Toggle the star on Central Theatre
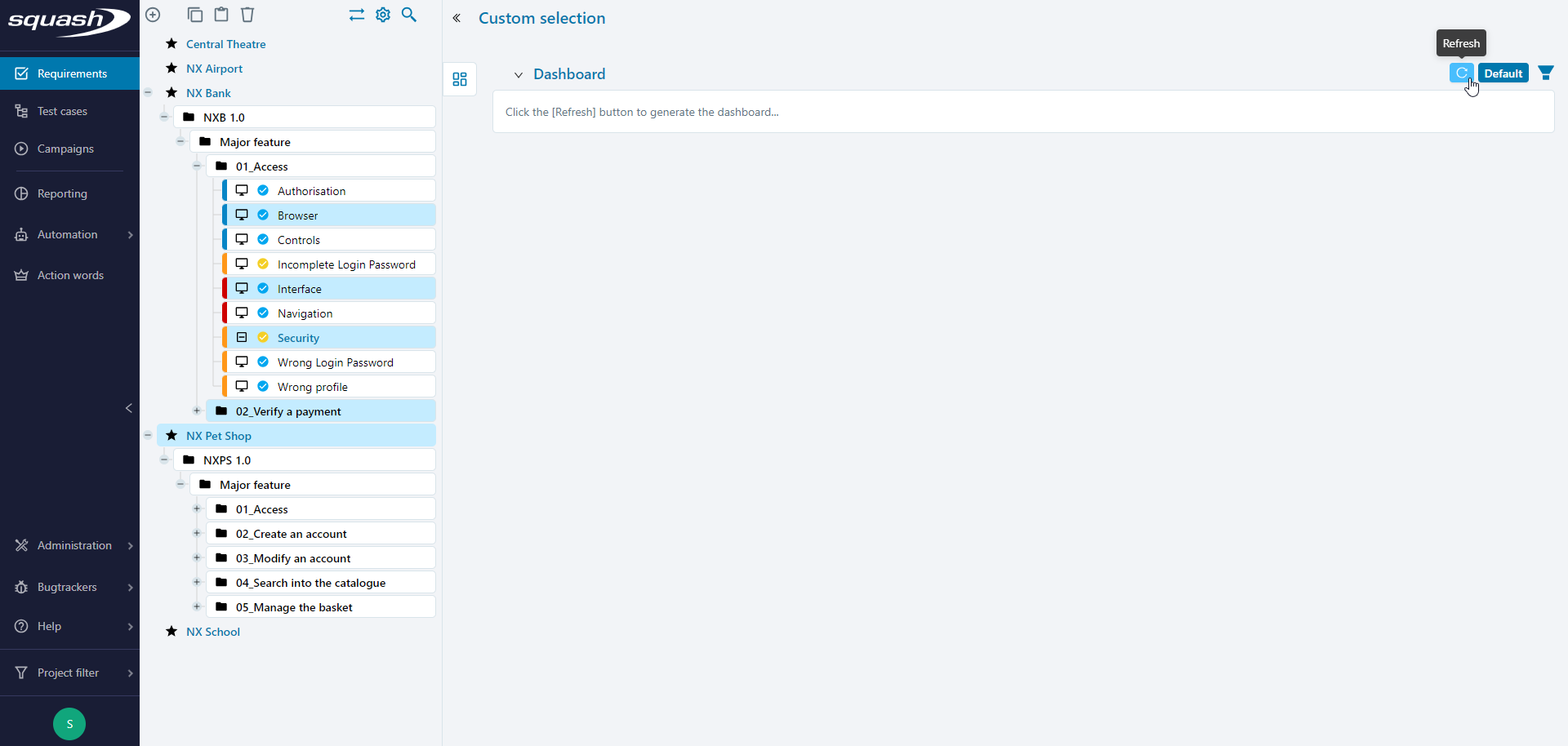Image resolution: width=1568 pixels, height=746 pixels. point(170,44)
